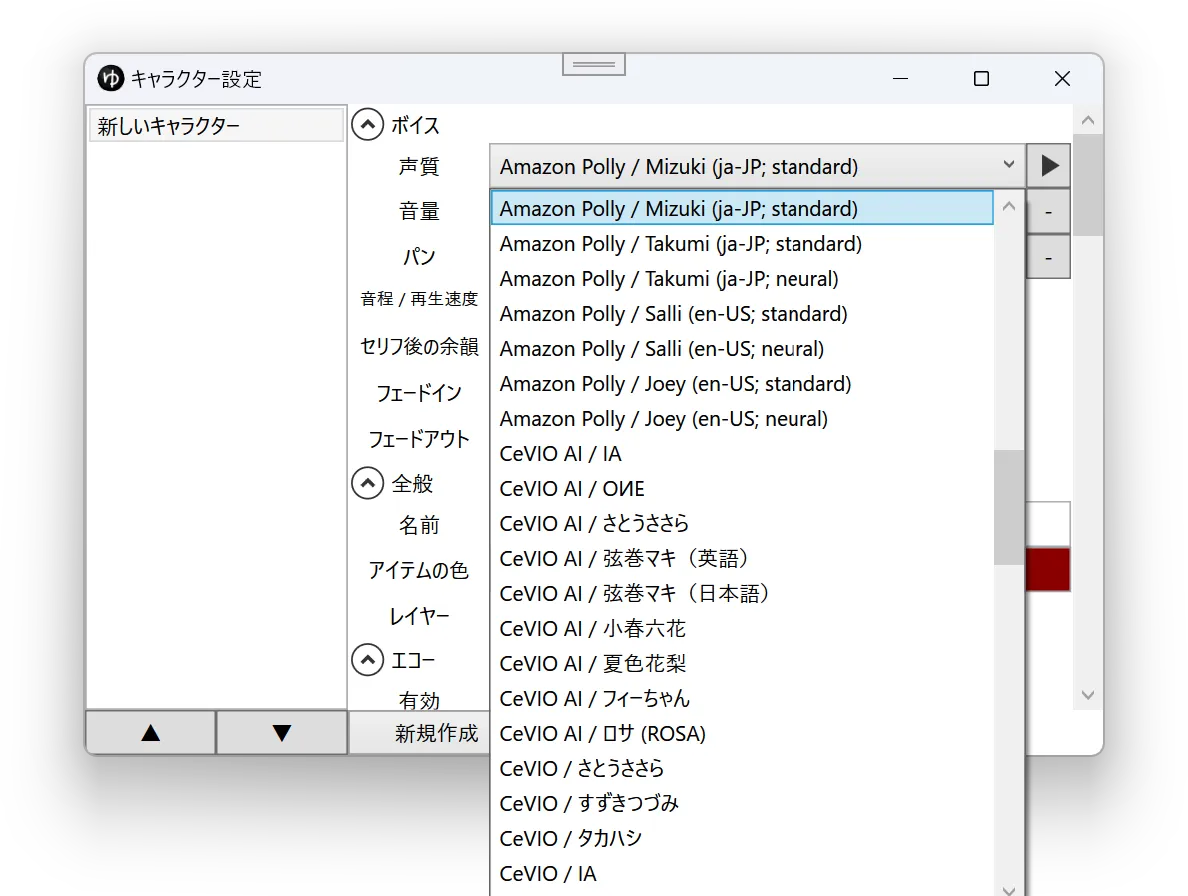The width and height of the screenshot is (1188, 896).
Task: Select CeVIO AI / 小春六花 voice
Action: [742, 629]
